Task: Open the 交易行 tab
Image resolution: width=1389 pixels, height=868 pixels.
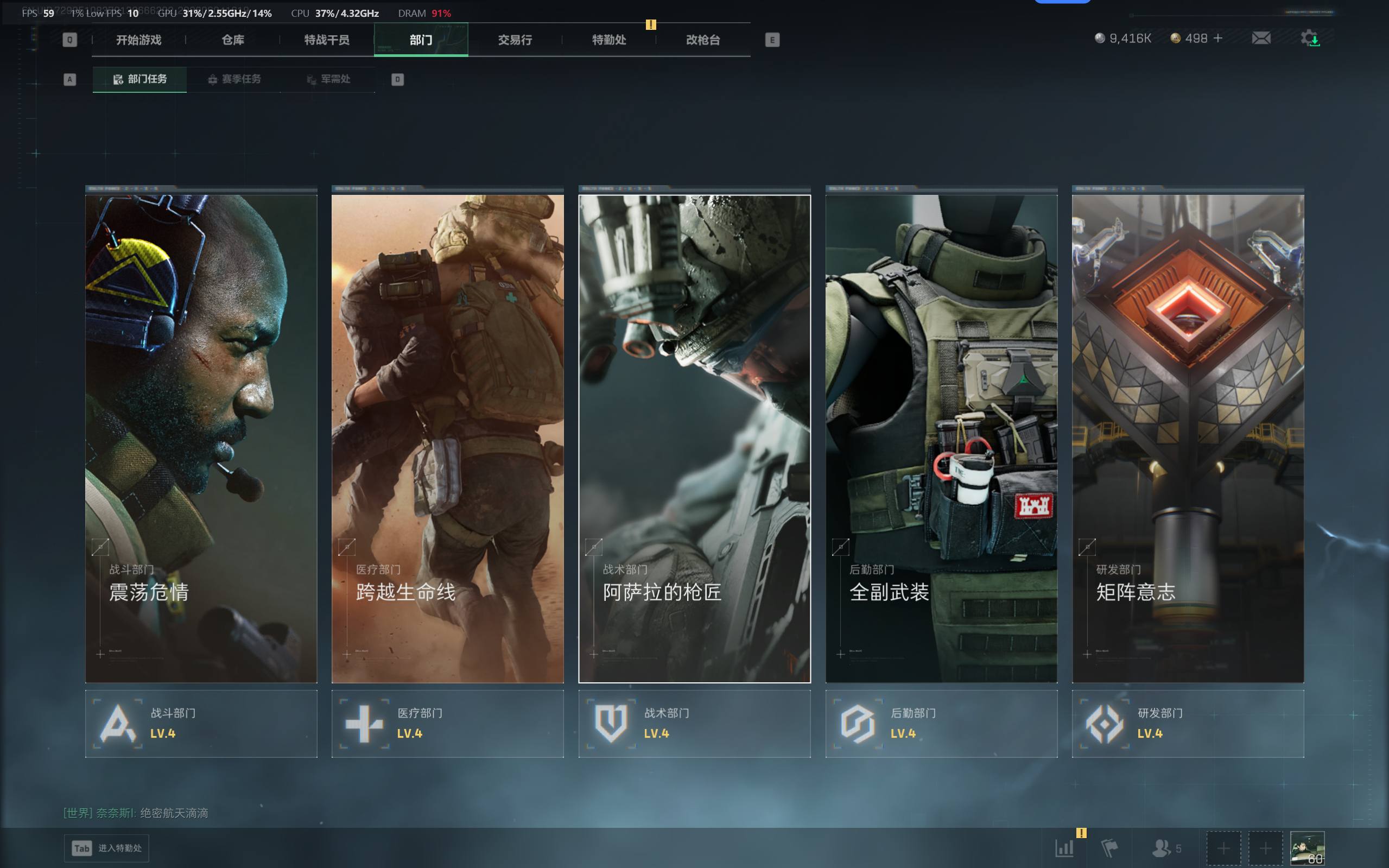Action: click(515, 40)
